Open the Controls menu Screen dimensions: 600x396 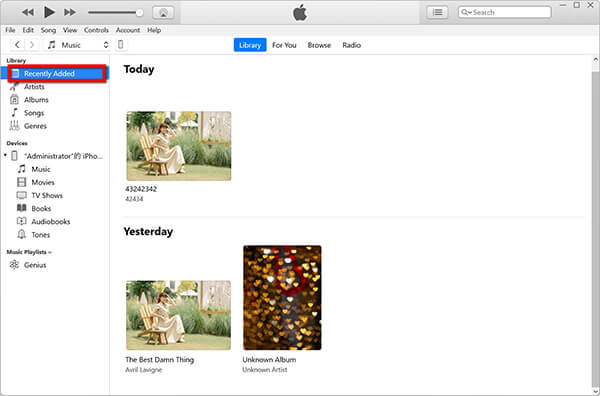click(x=96, y=30)
